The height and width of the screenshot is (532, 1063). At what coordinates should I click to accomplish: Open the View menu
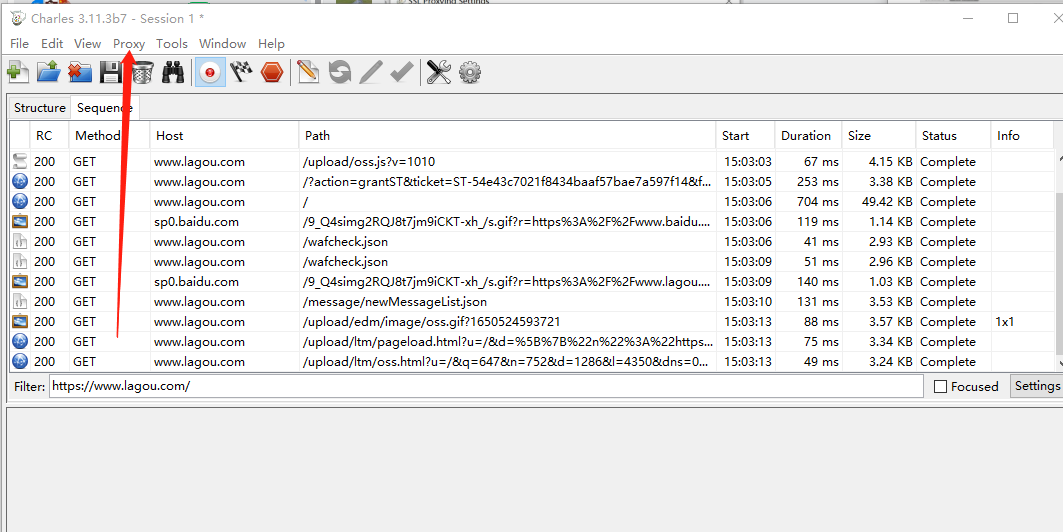pos(87,43)
